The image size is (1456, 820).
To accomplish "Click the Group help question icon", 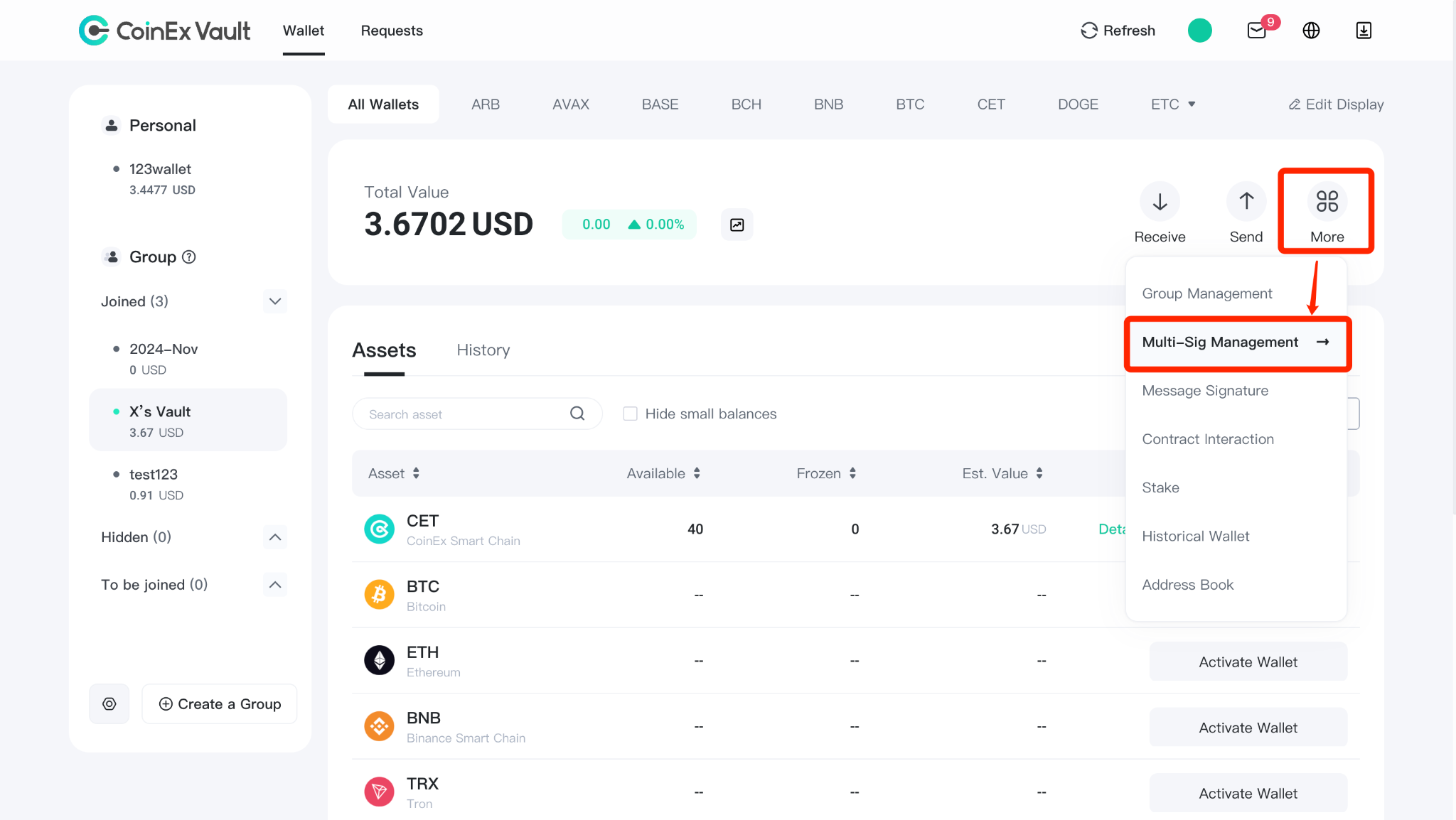I will (189, 257).
